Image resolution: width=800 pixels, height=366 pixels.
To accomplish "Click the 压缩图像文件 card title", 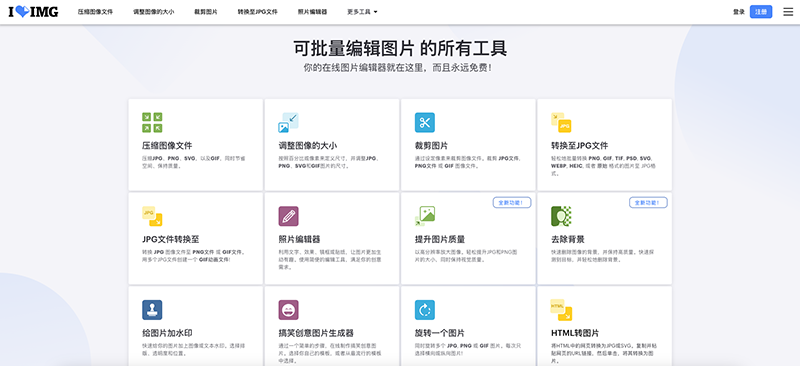I will pyautogui.click(x=167, y=145).
